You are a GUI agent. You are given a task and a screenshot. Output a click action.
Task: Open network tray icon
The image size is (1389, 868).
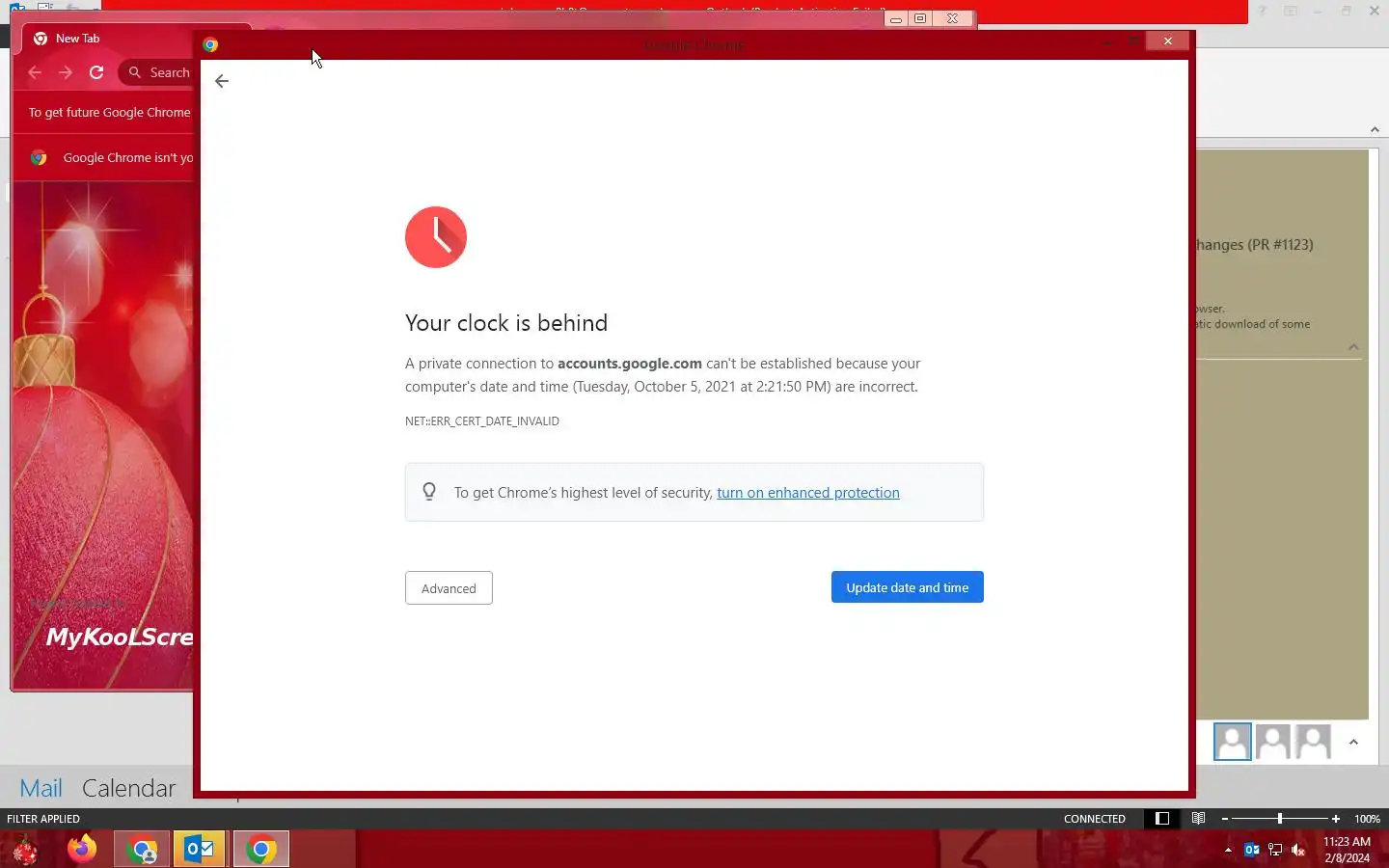pos(1275,850)
